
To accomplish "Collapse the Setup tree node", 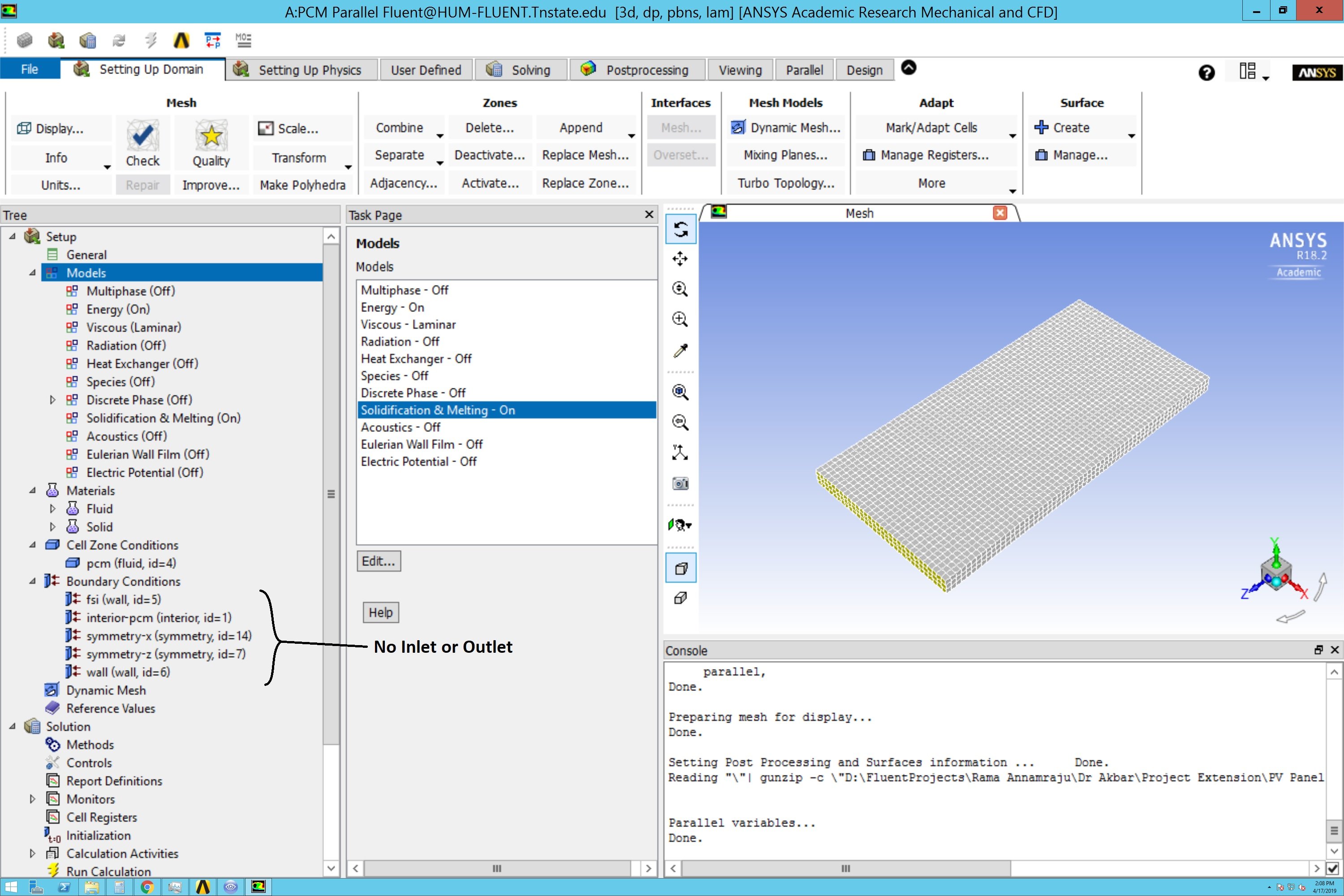I will click(x=12, y=236).
